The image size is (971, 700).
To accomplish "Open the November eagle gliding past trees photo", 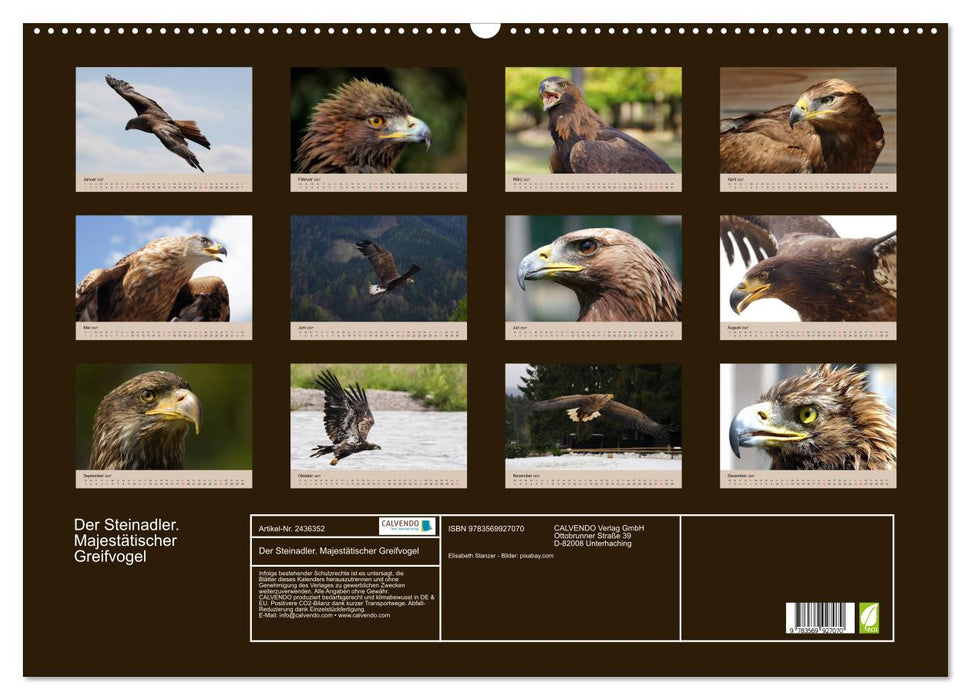I will click(x=593, y=417).
